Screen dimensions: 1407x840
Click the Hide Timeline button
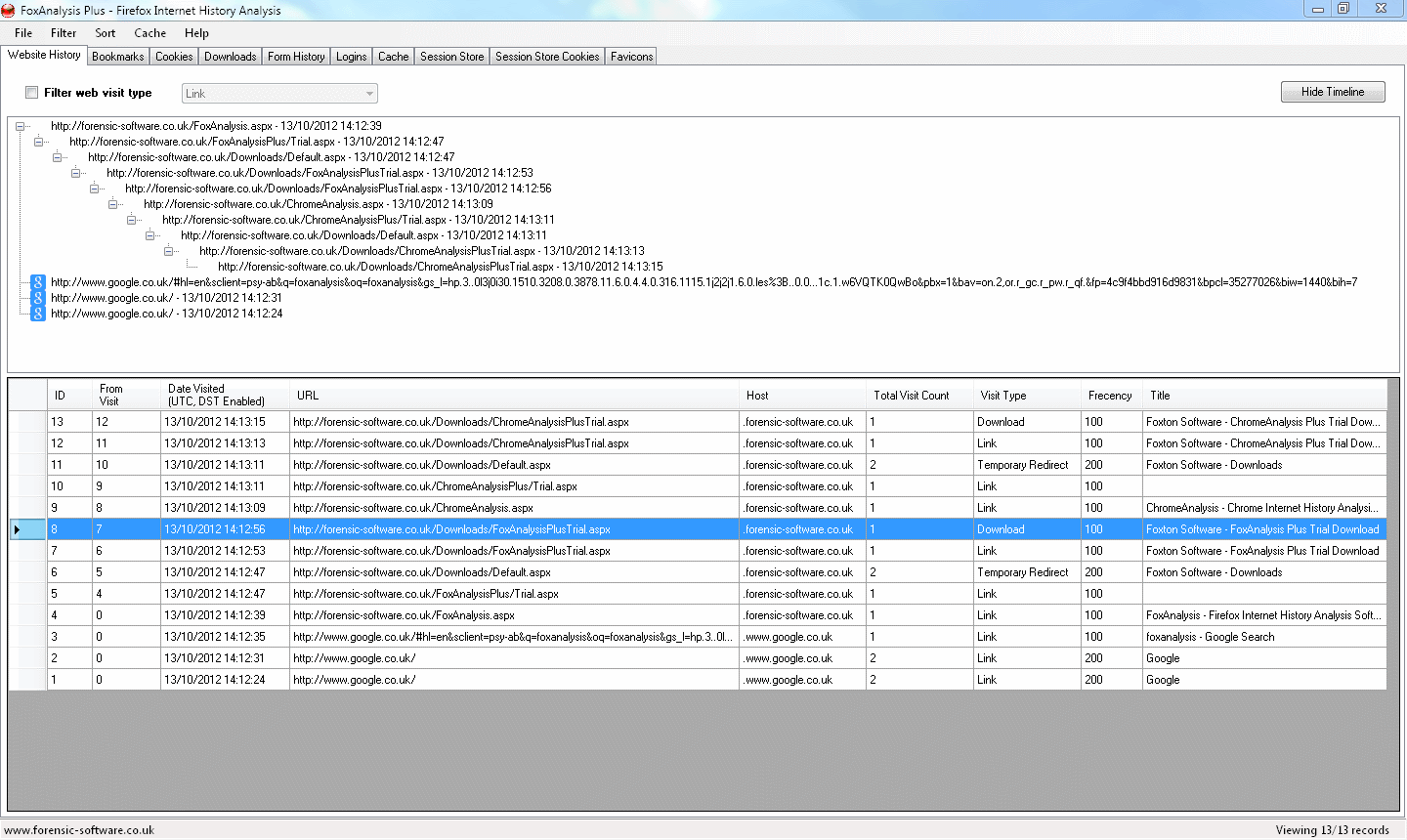tap(1333, 92)
